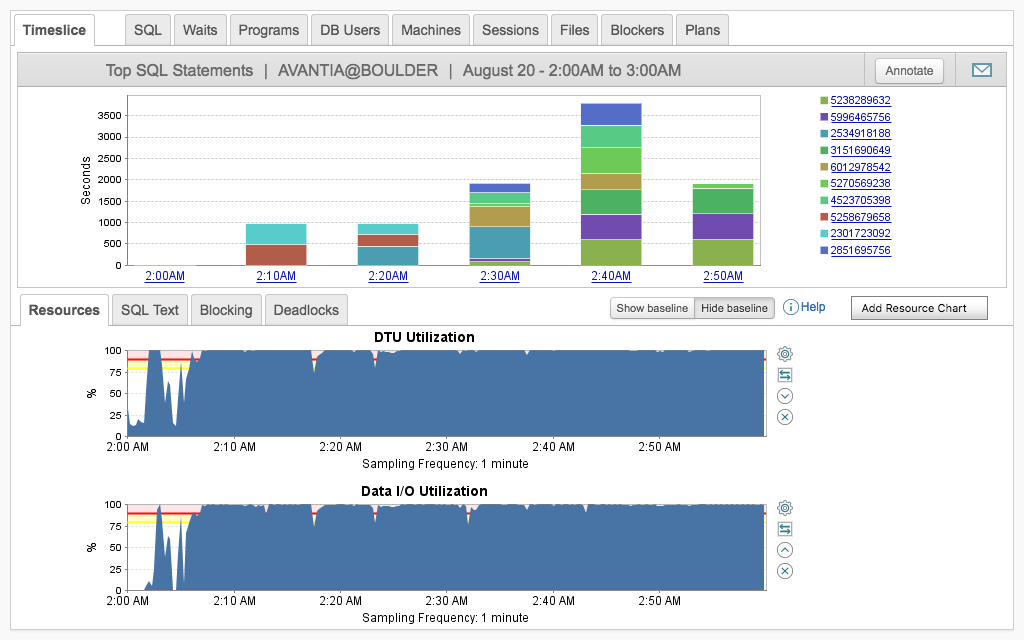The height and width of the screenshot is (640, 1024).
Task: Click the Annotate button
Action: point(908,70)
